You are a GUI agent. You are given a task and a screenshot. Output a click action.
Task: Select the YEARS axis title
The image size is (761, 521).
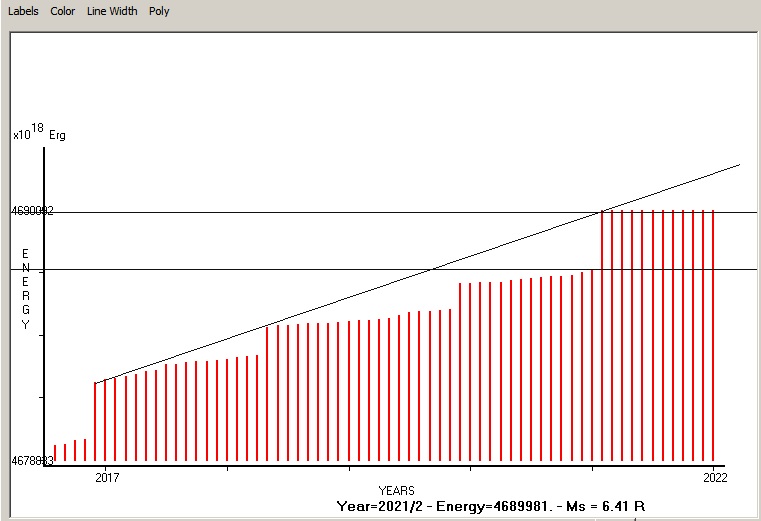[x=396, y=490]
